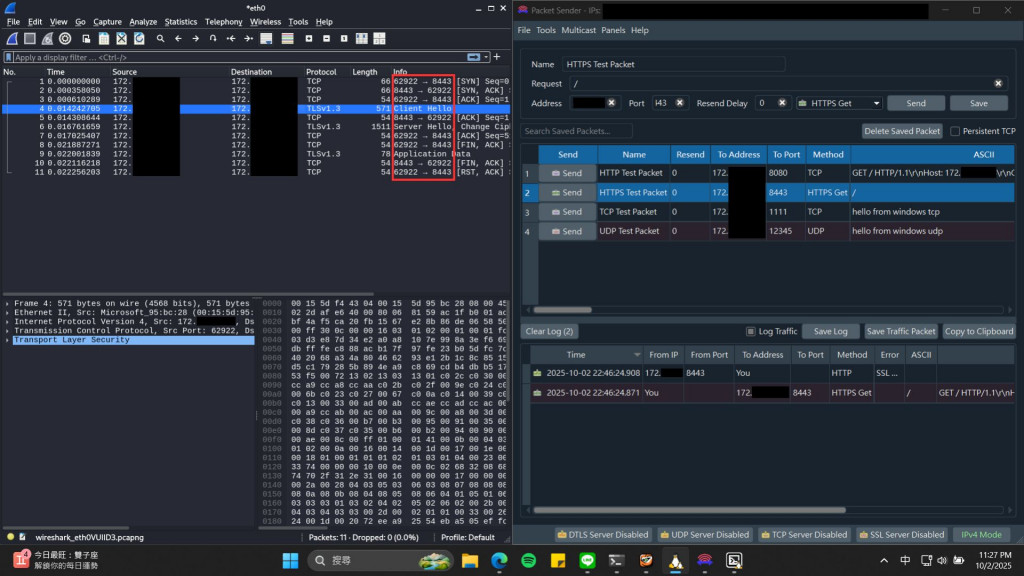Open the expert information status indicator
The image size is (1024, 576).
point(10,537)
